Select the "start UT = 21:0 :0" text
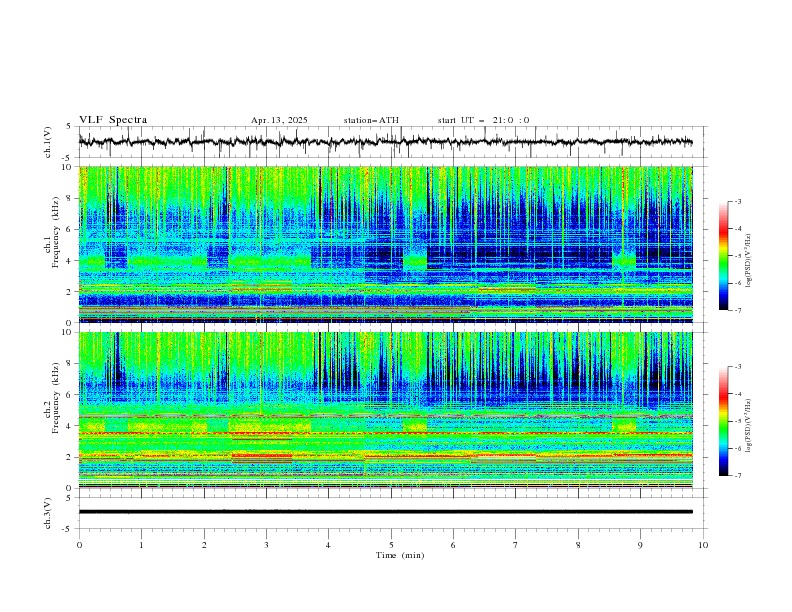 (x=483, y=120)
